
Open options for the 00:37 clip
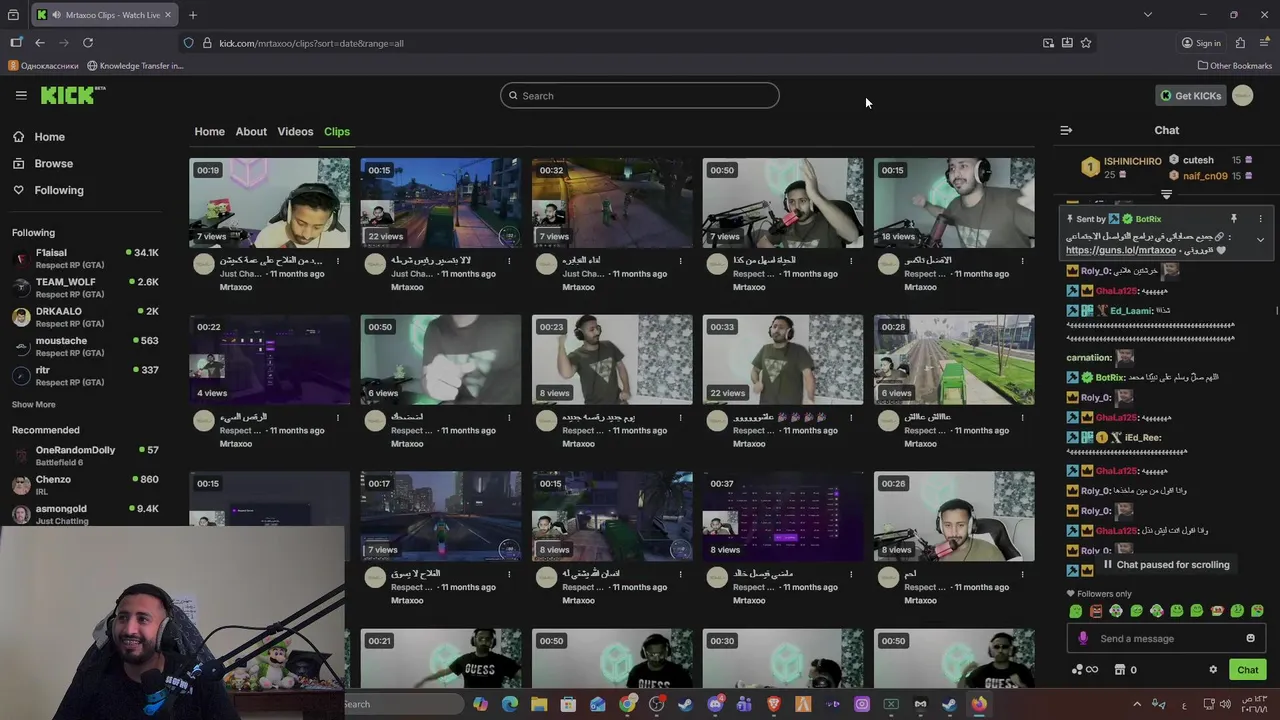851,574
